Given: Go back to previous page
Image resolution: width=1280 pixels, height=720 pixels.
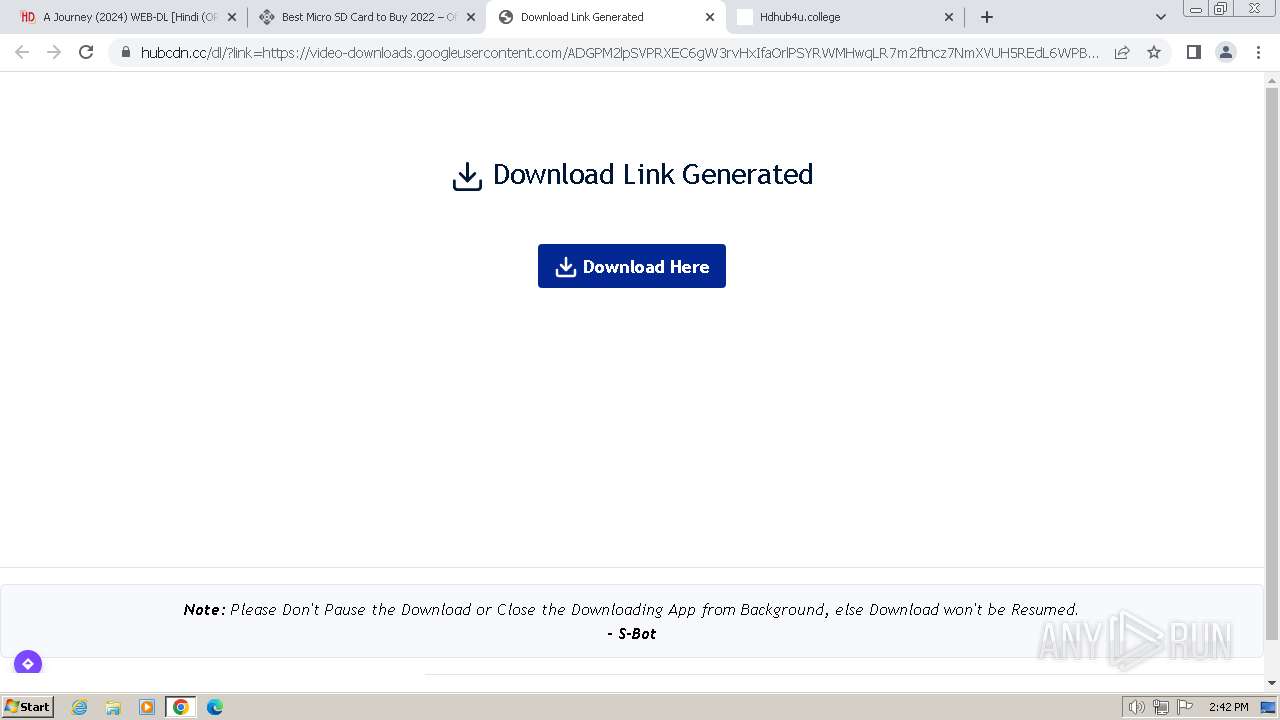Looking at the screenshot, I should (x=22, y=52).
